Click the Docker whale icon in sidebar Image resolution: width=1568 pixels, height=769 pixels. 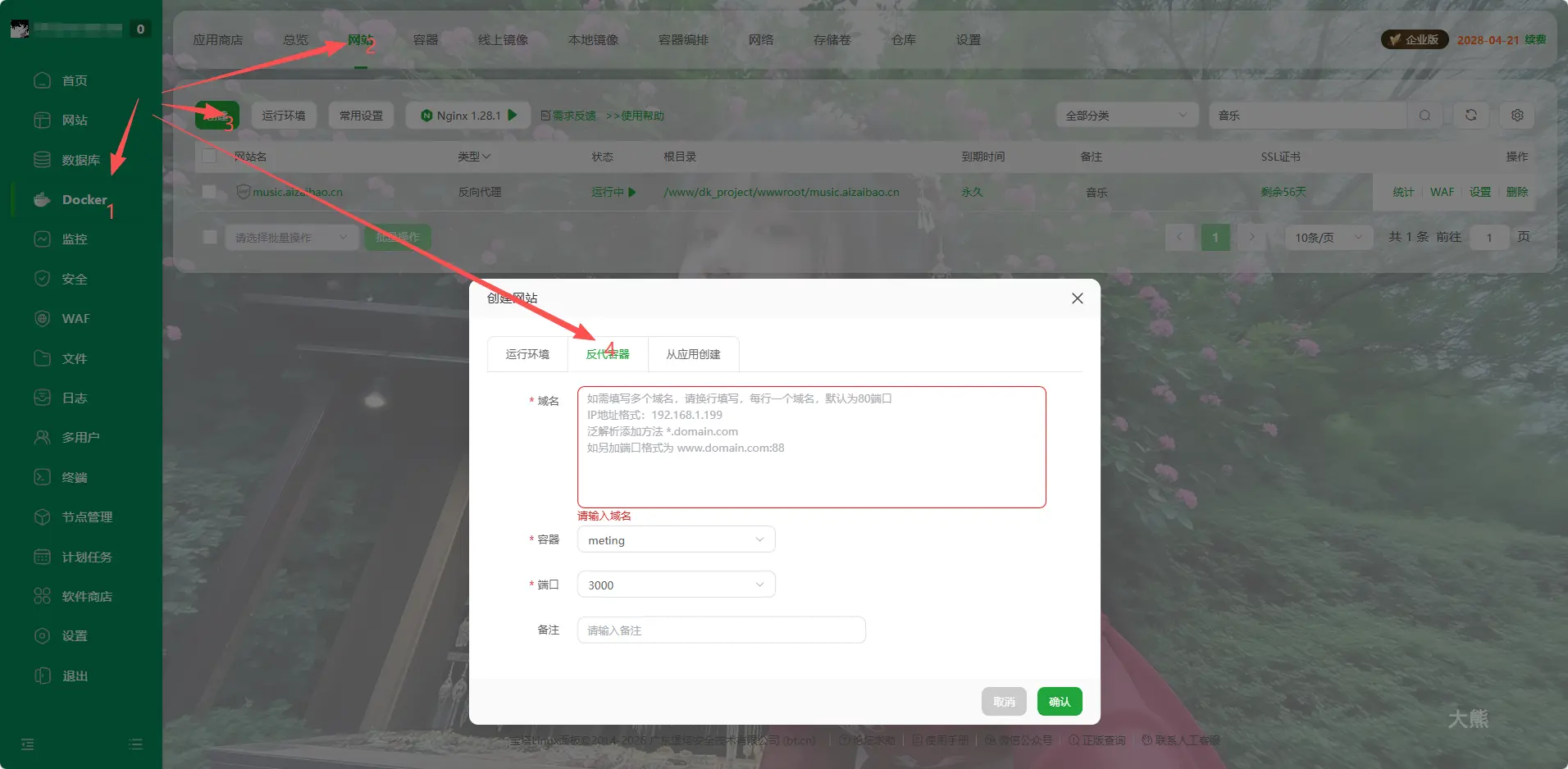coord(43,200)
